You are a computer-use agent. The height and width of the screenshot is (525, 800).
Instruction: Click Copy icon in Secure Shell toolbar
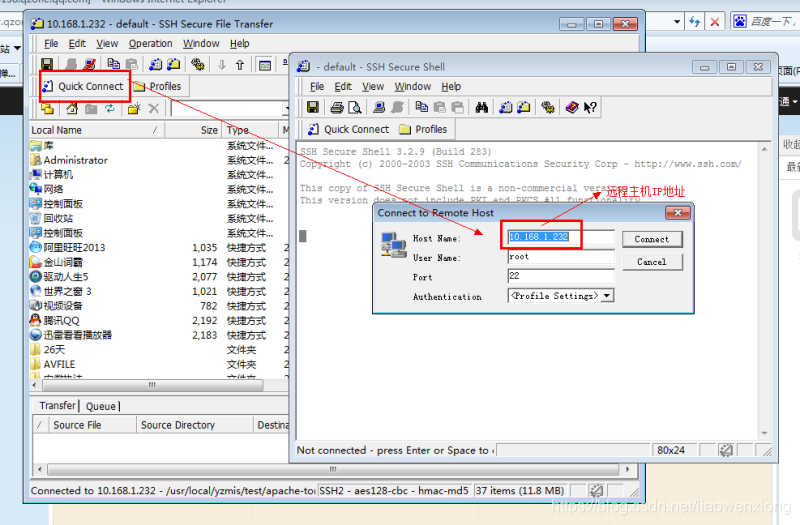[x=421, y=107]
